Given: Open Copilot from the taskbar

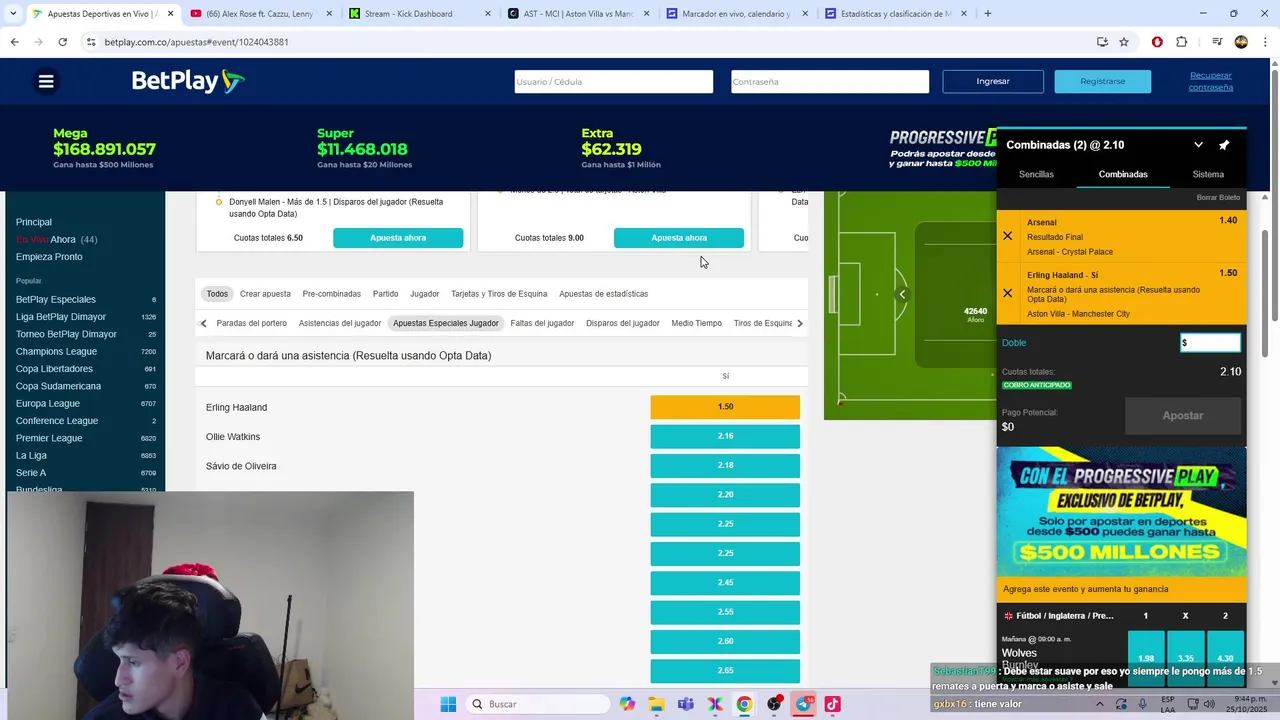Looking at the screenshot, I should (x=627, y=704).
